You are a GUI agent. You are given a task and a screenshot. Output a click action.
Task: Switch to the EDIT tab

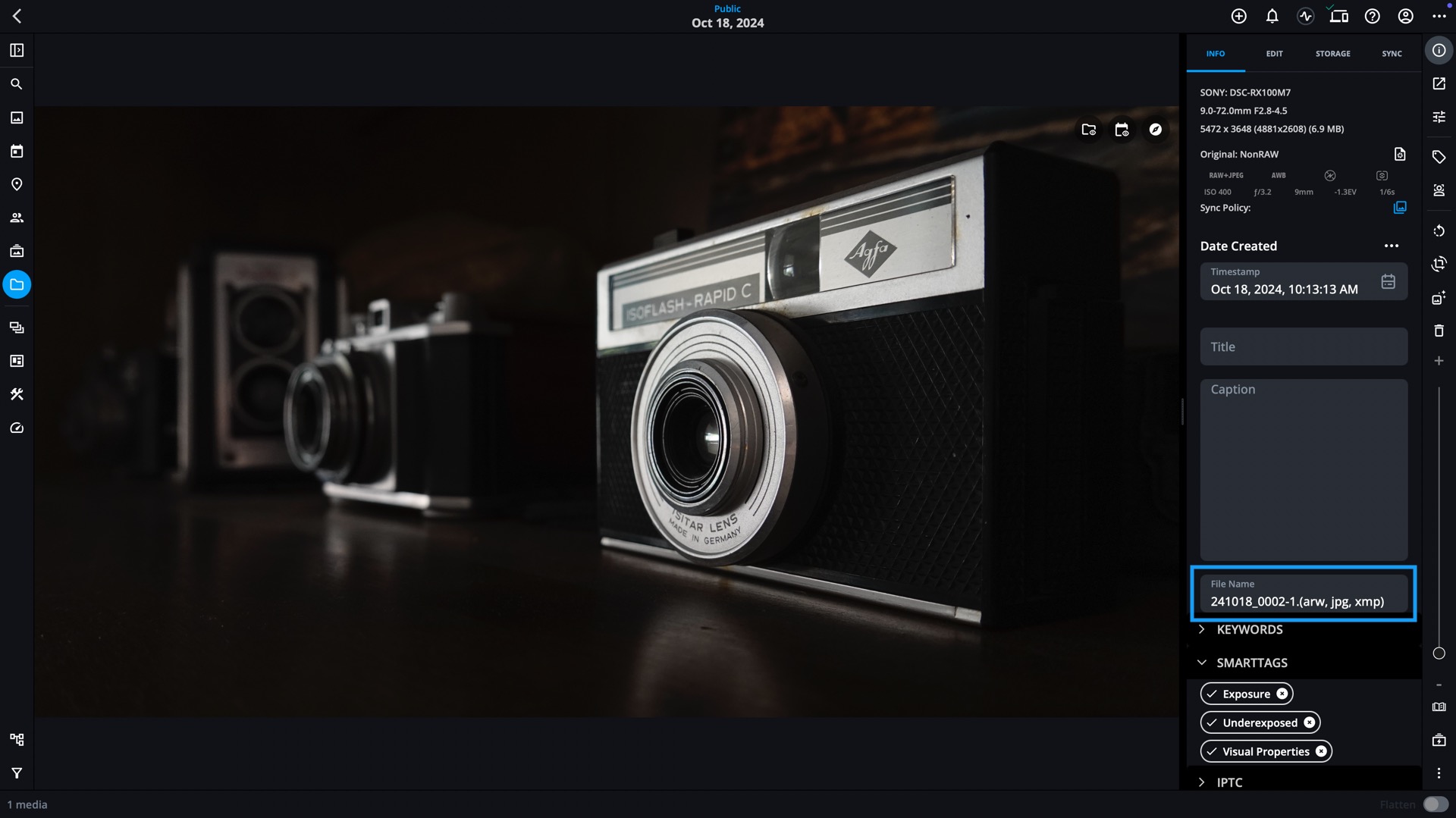[1274, 54]
